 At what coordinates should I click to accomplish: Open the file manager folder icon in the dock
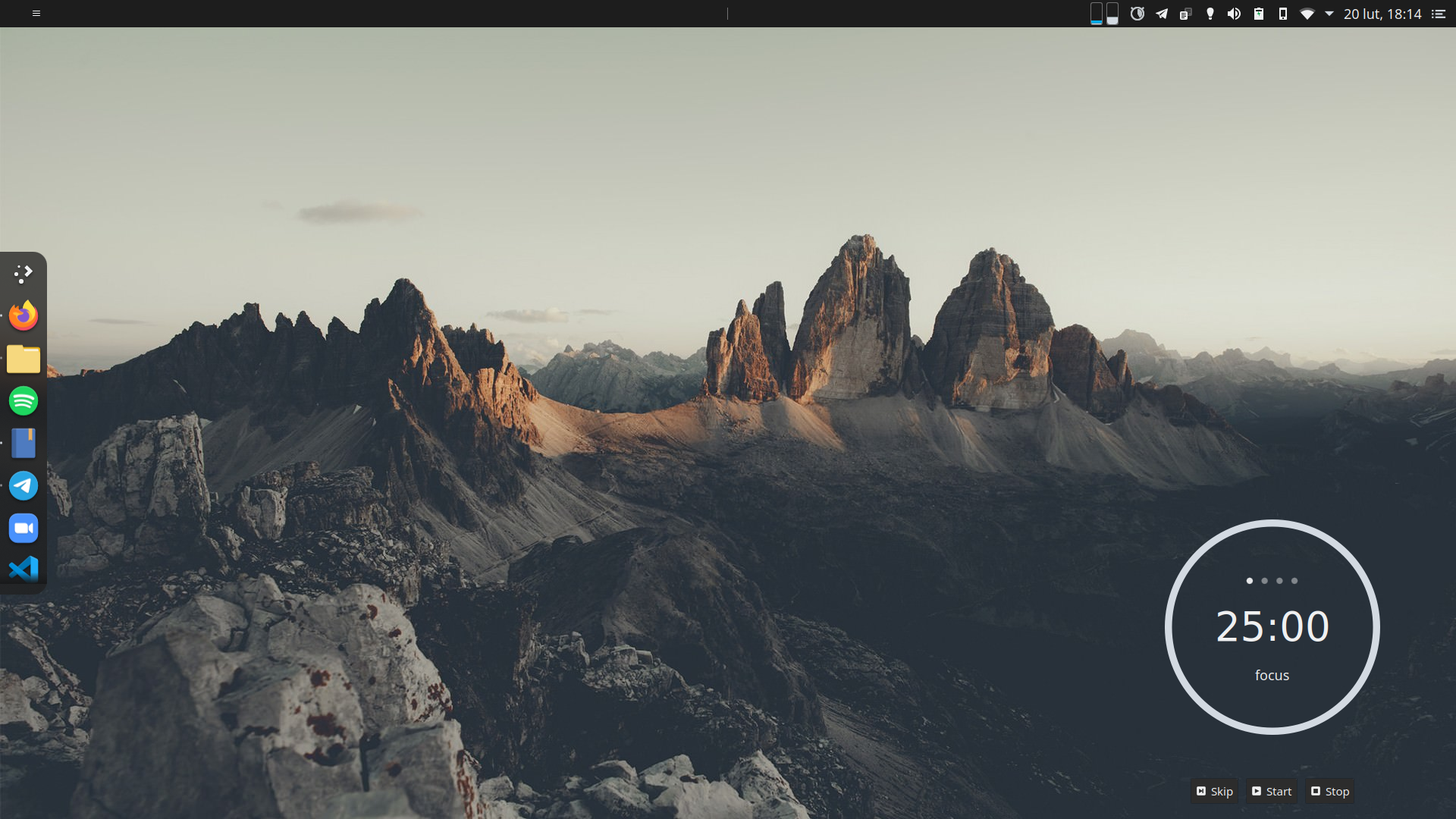[x=24, y=359]
